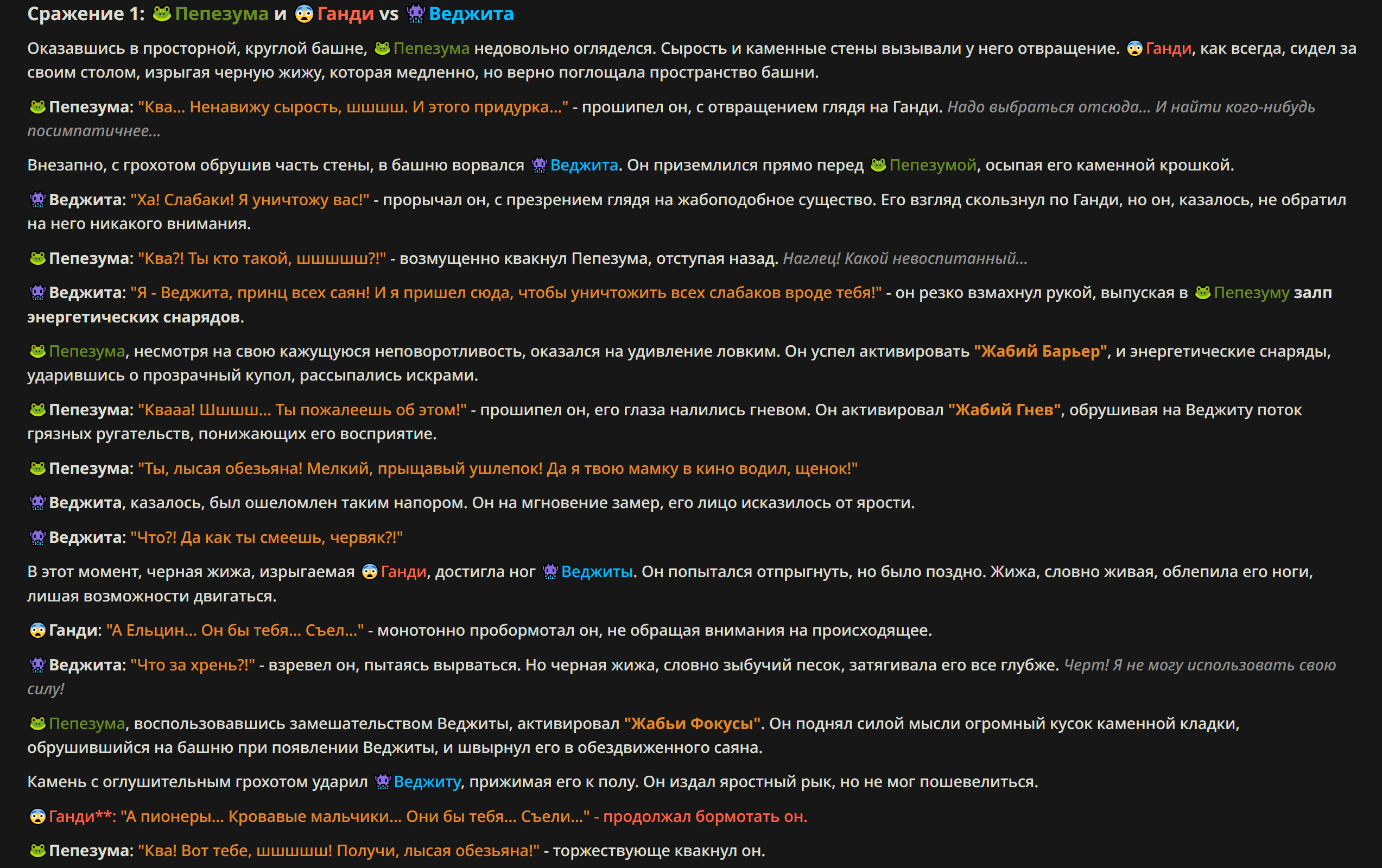1382x868 pixels.
Task: Click the alien emoji on the 'Ха! Слабаки!' line
Action: click(x=38, y=200)
